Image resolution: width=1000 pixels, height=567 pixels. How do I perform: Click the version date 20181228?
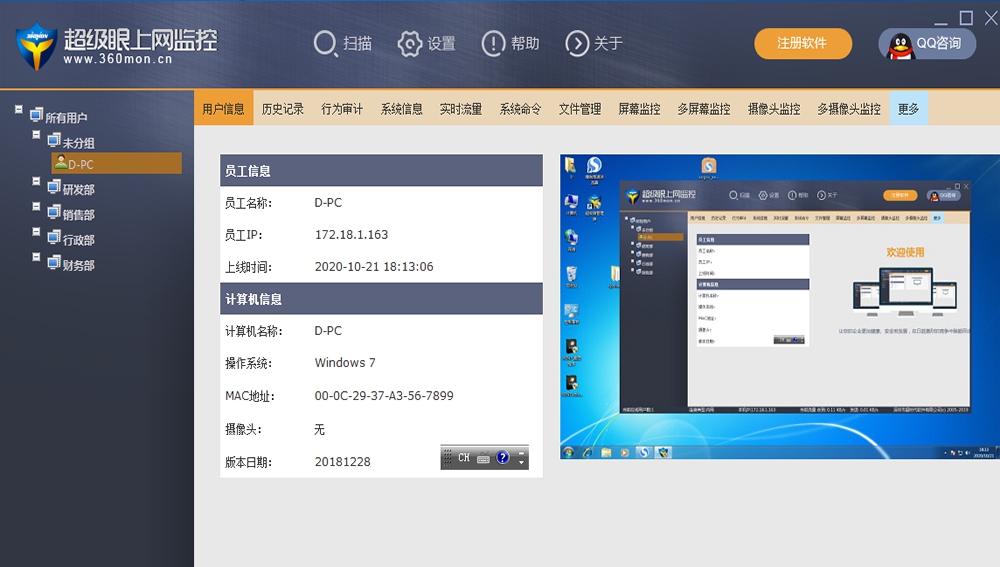click(x=342, y=462)
